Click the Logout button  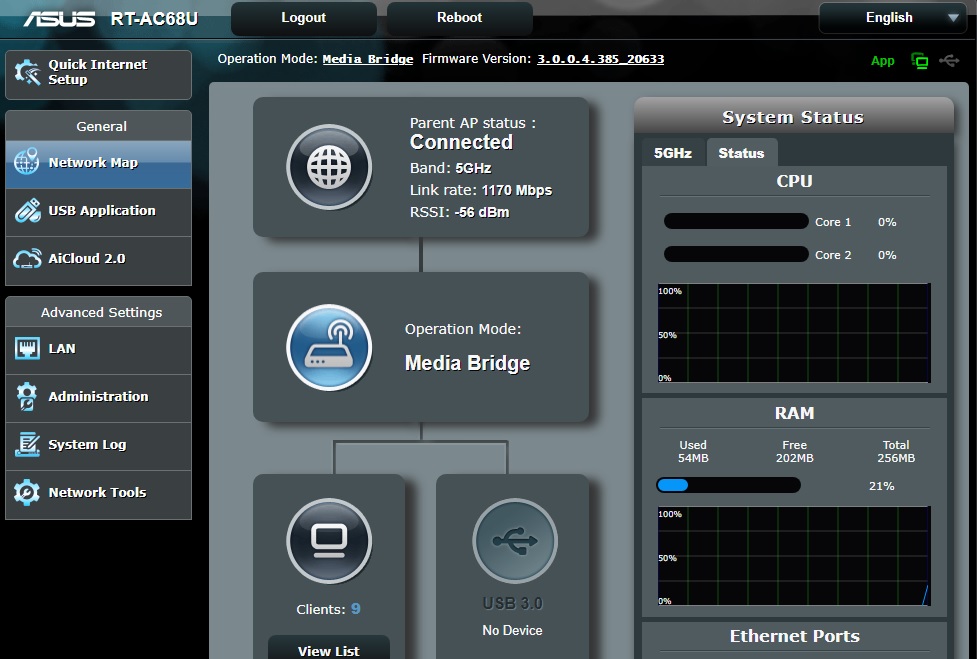[303, 18]
